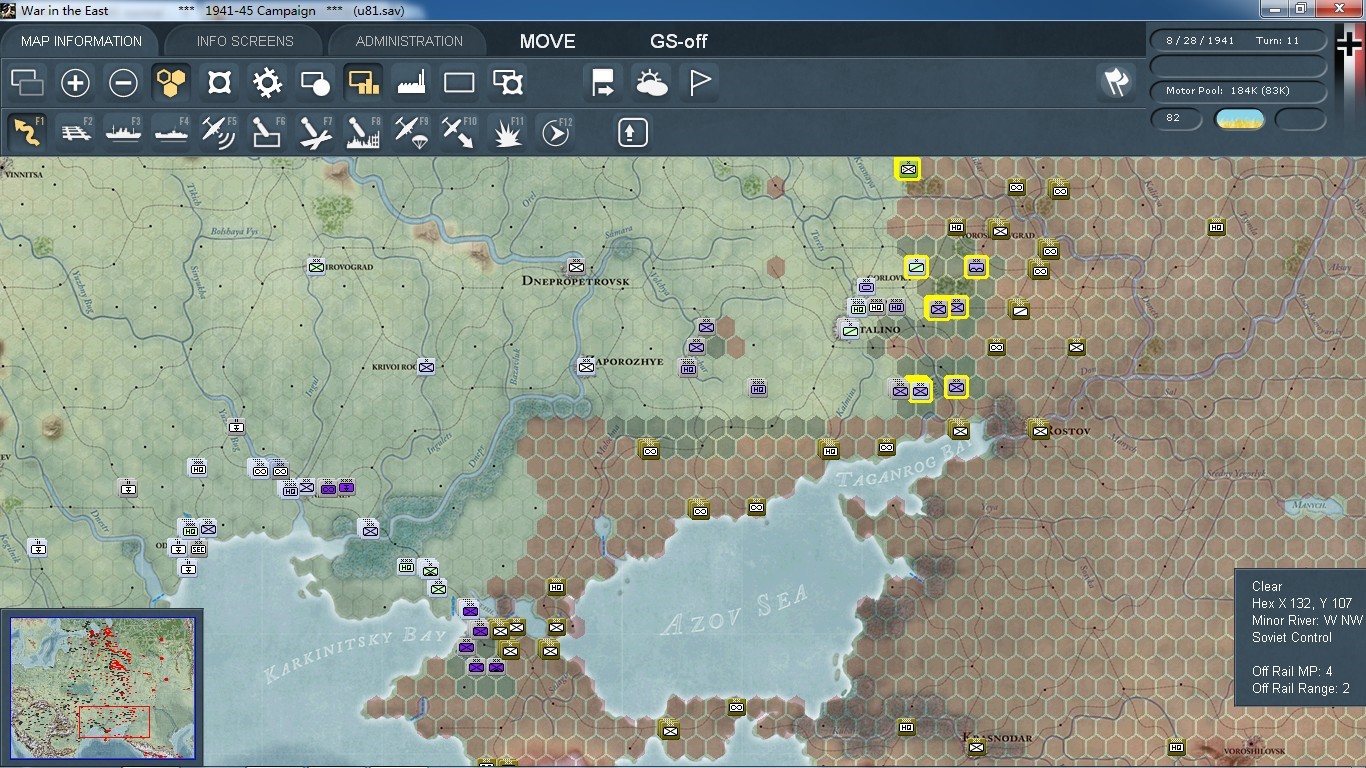Click the single pennant flag icon
1366x768 pixels.
click(x=699, y=83)
